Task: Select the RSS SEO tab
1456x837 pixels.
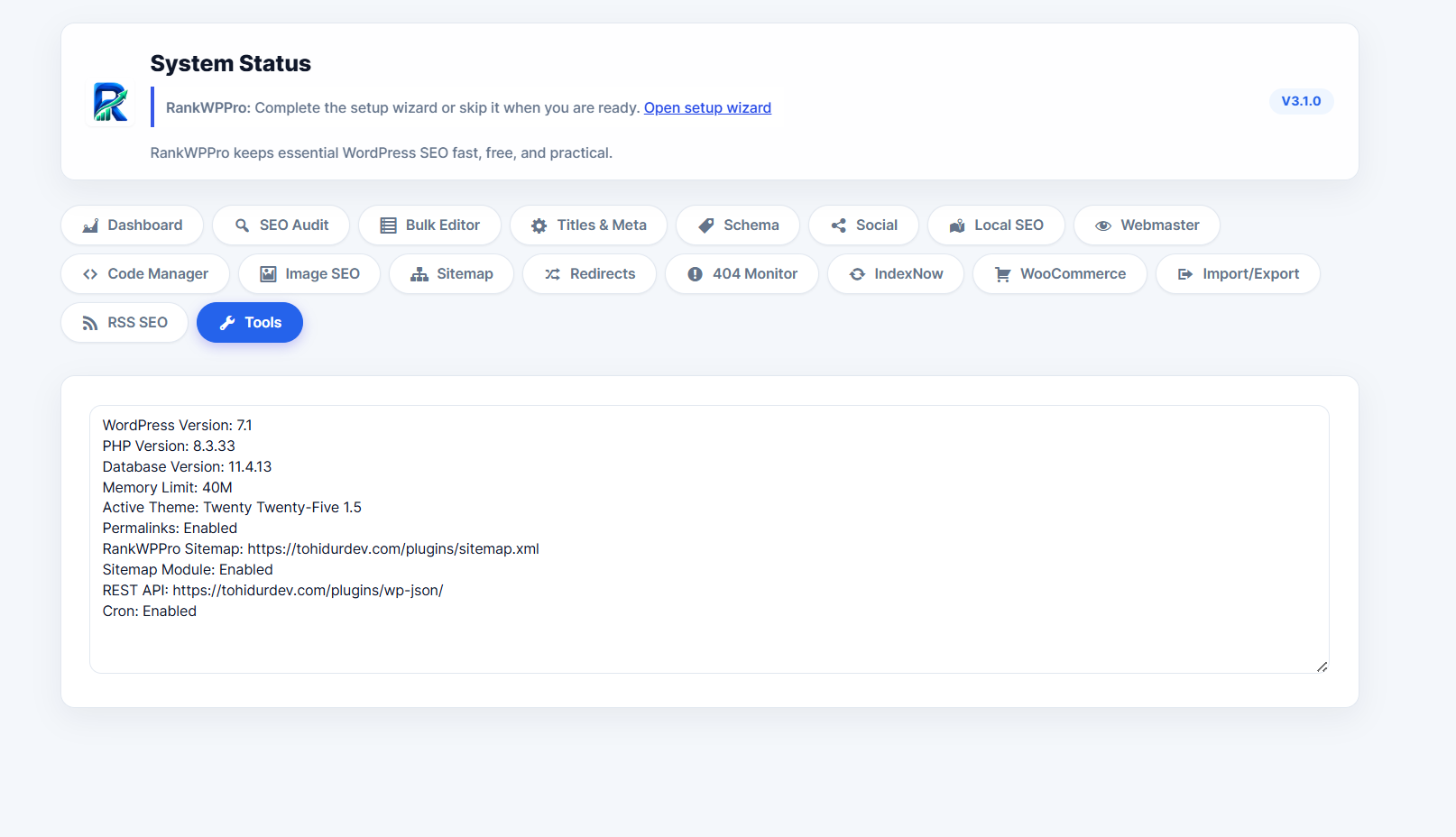Action: coord(124,323)
